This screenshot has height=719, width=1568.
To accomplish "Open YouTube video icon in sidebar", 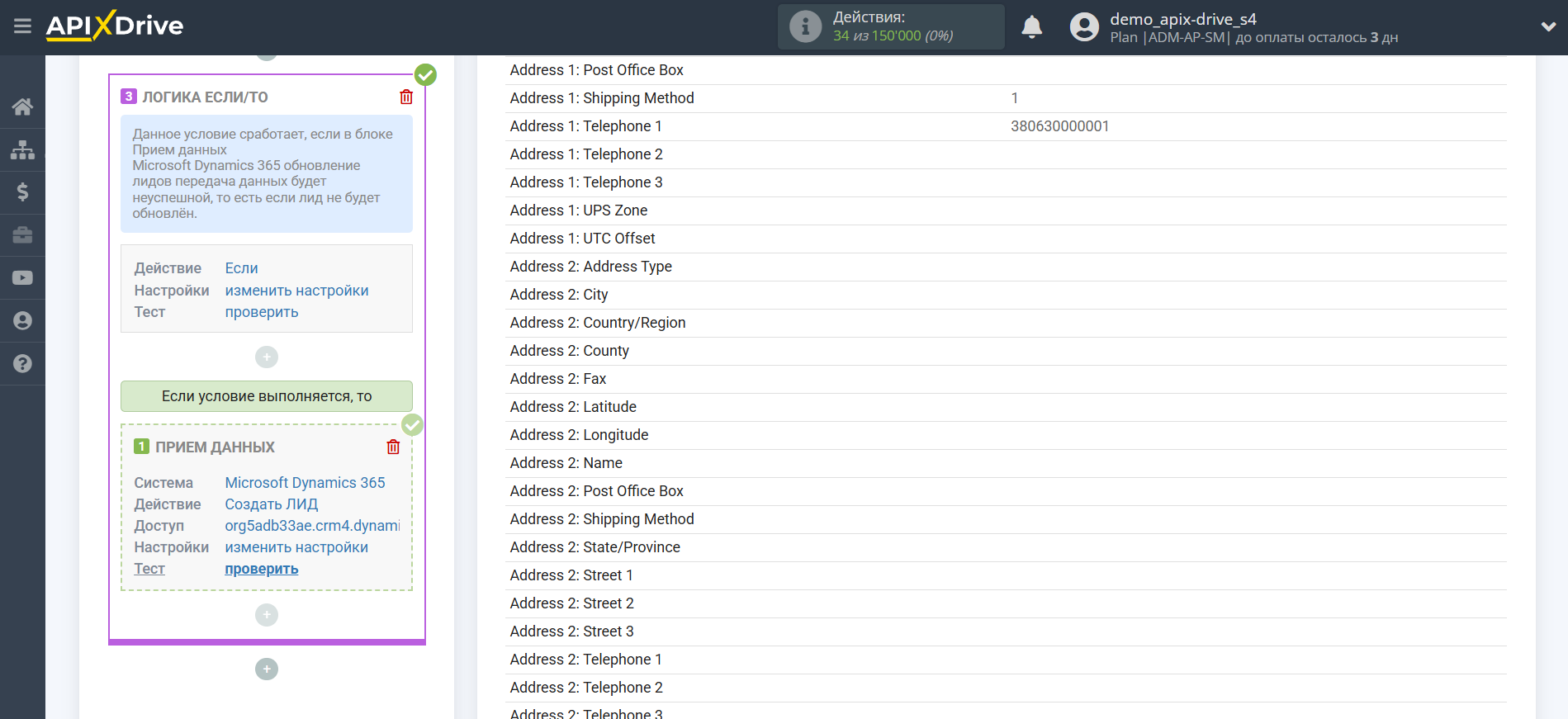I will pyautogui.click(x=22, y=278).
